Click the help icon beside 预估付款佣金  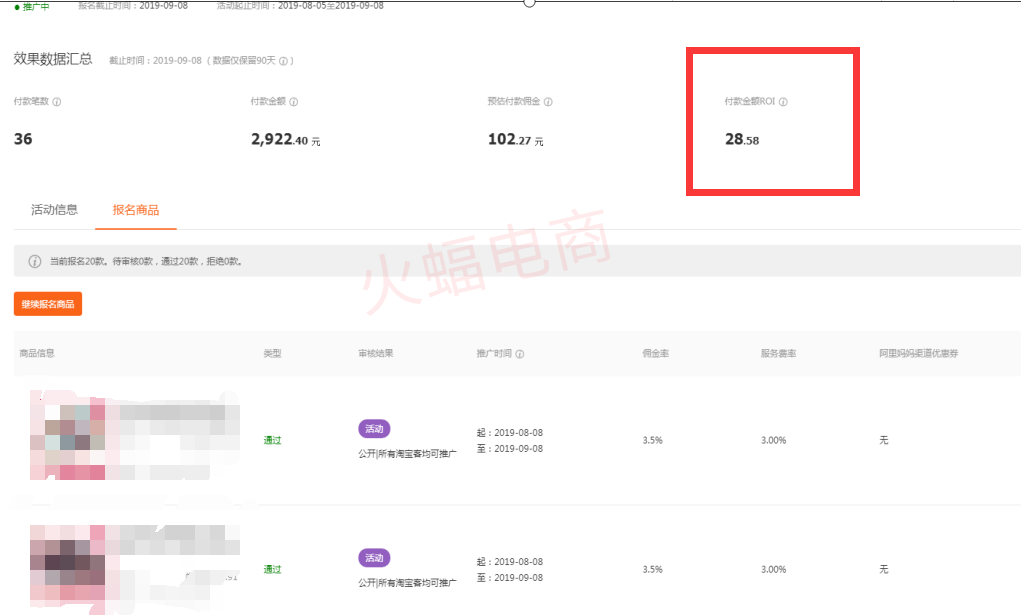[x=548, y=102]
